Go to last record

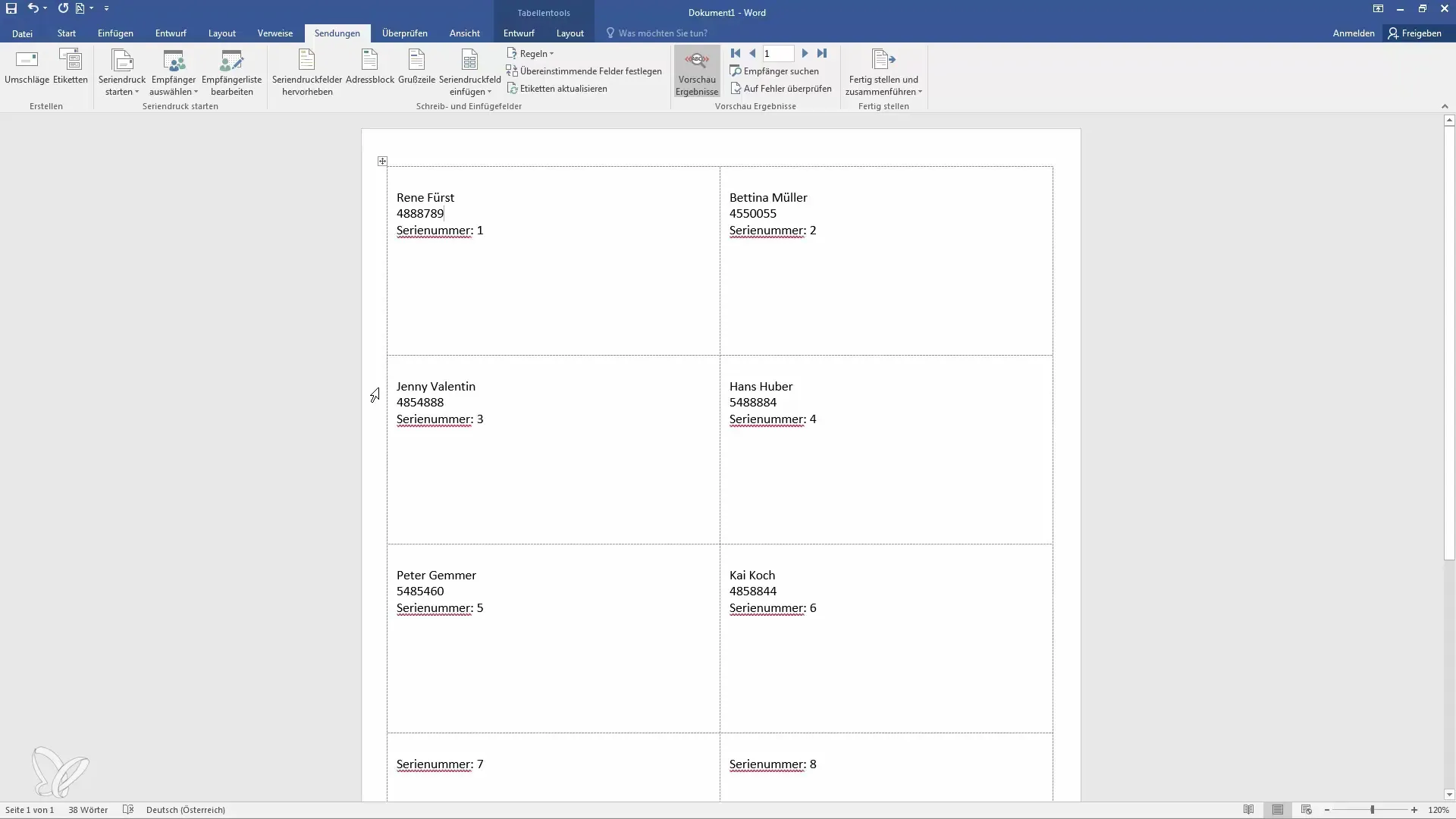click(x=822, y=53)
